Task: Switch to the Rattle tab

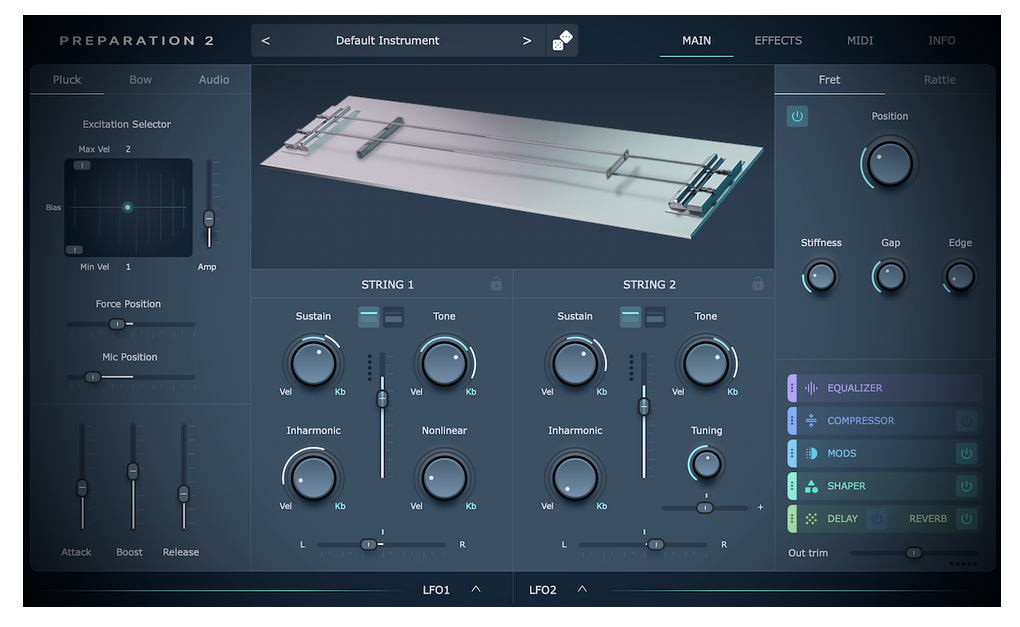Action: [939, 79]
